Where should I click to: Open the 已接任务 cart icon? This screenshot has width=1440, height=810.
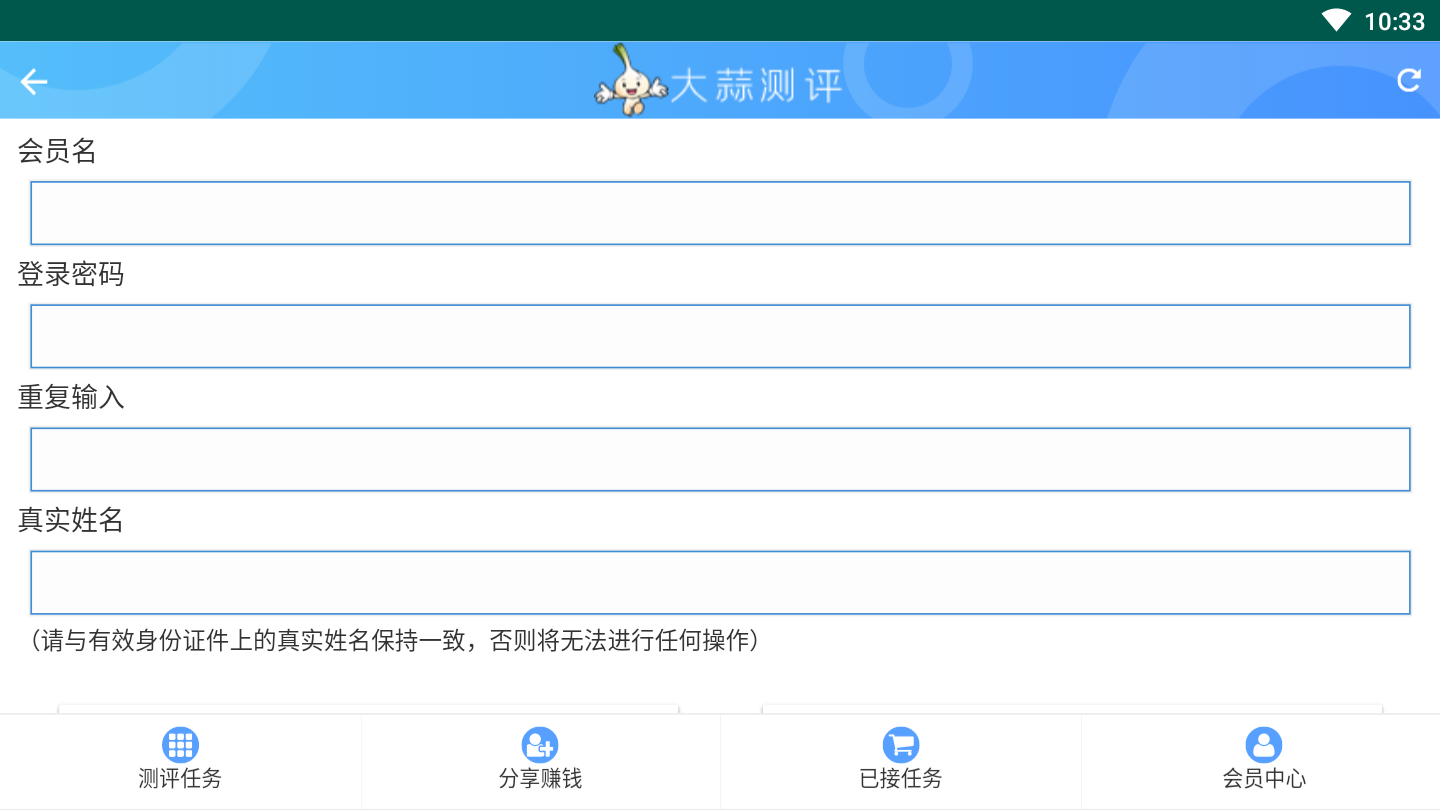(x=901, y=745)
